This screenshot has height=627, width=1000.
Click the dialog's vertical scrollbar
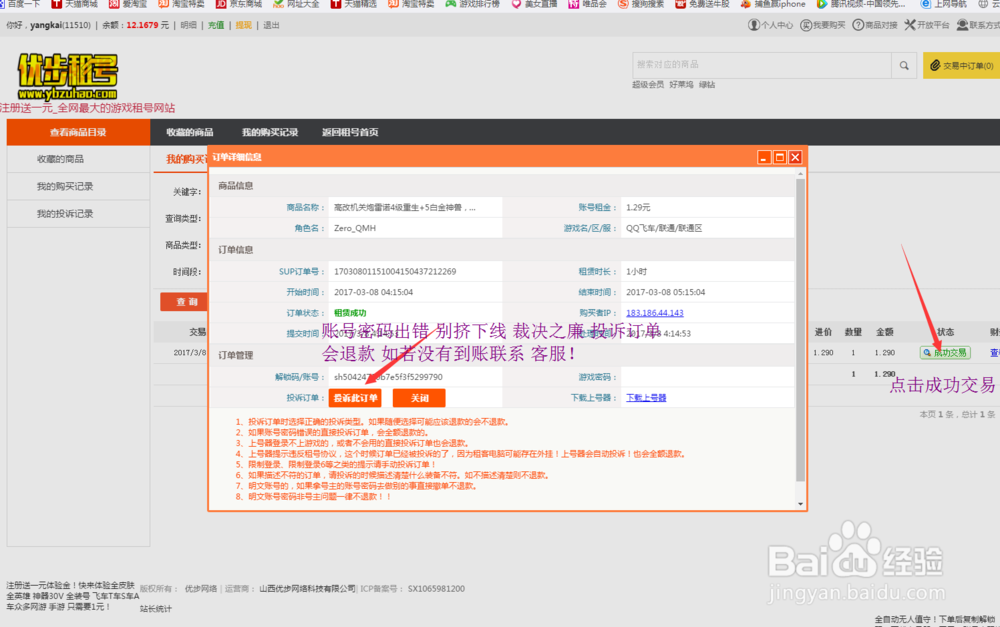click(800, 330)
